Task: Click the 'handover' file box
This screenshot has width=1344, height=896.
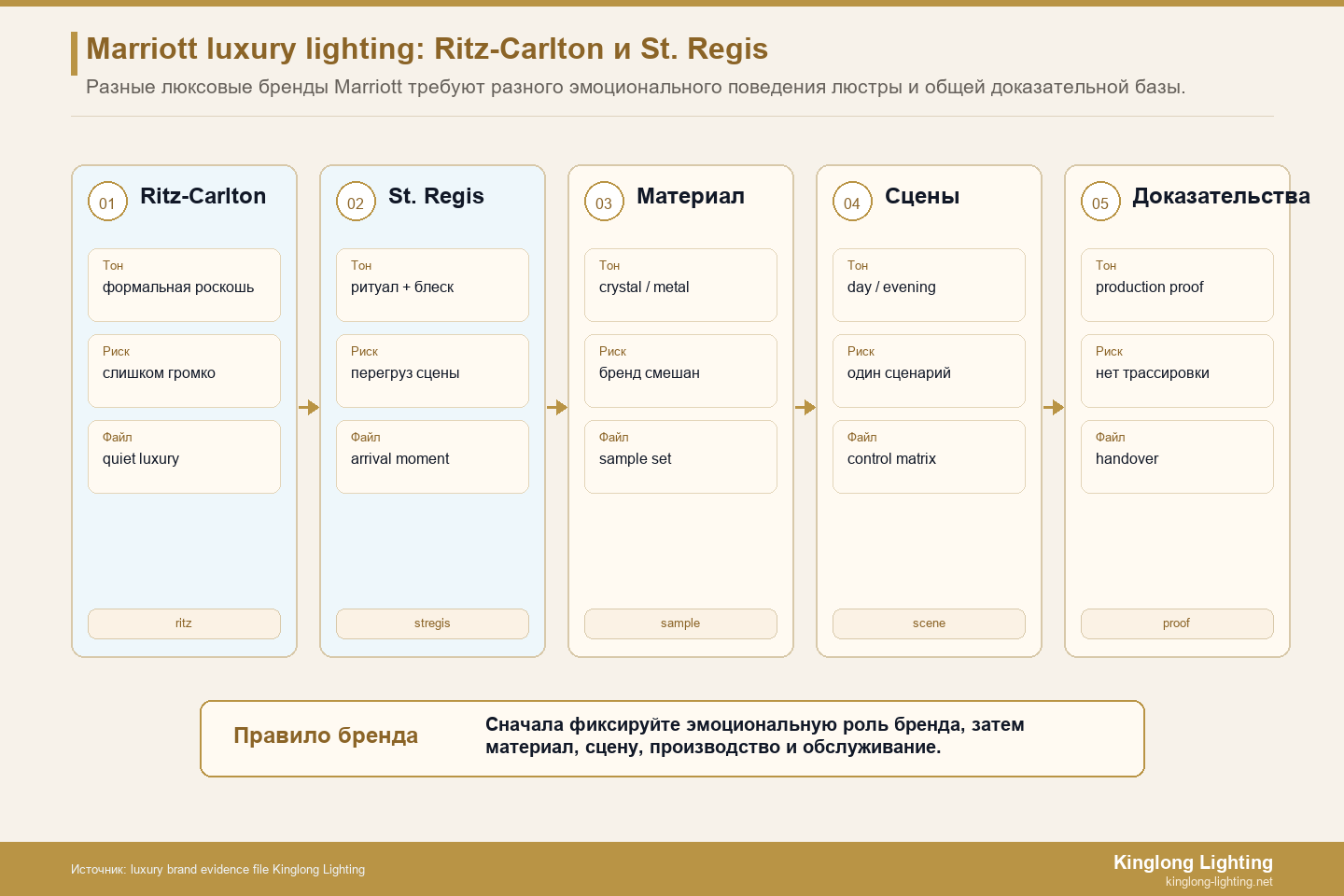Action: coord(1177,456)
